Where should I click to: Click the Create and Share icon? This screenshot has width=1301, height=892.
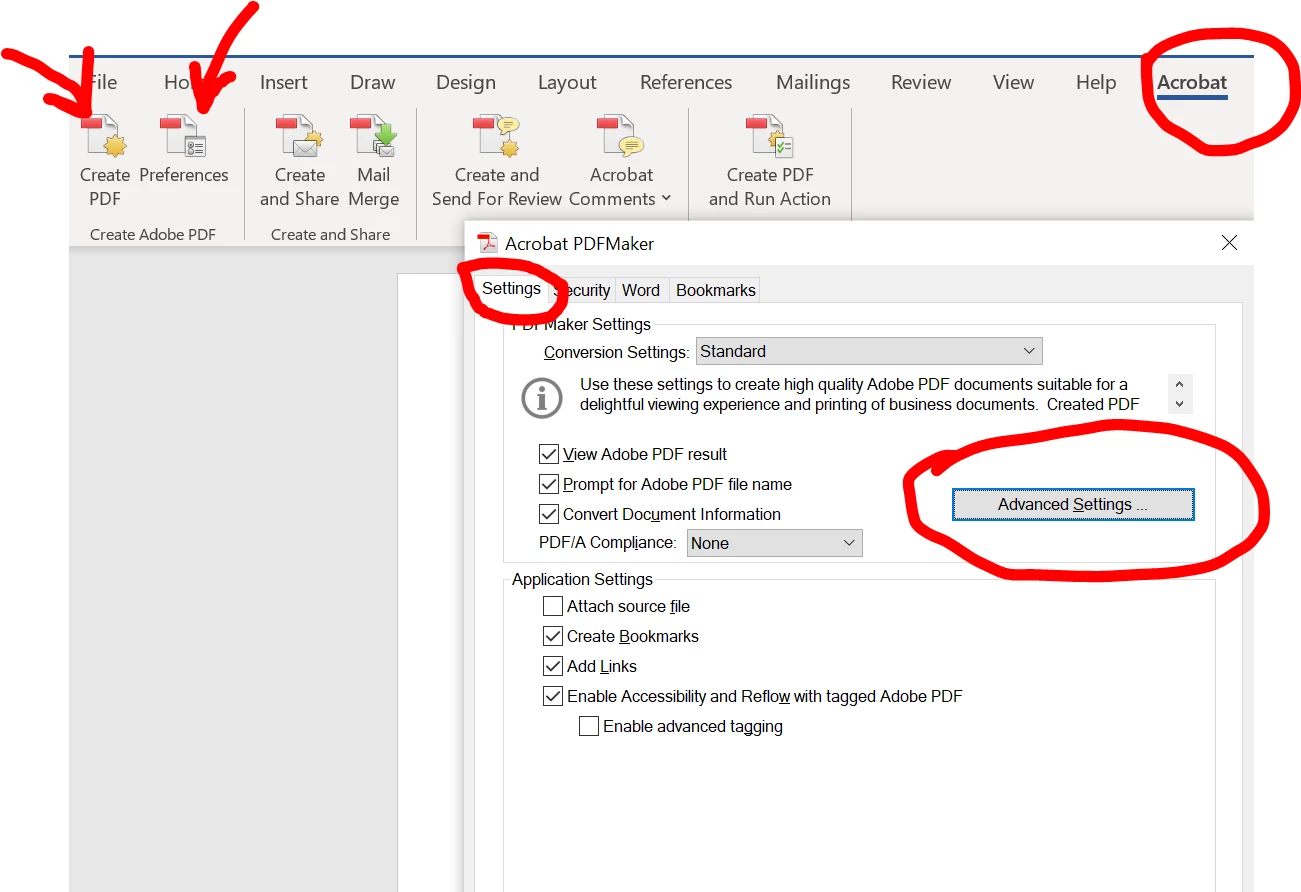(x=299, y=161)
